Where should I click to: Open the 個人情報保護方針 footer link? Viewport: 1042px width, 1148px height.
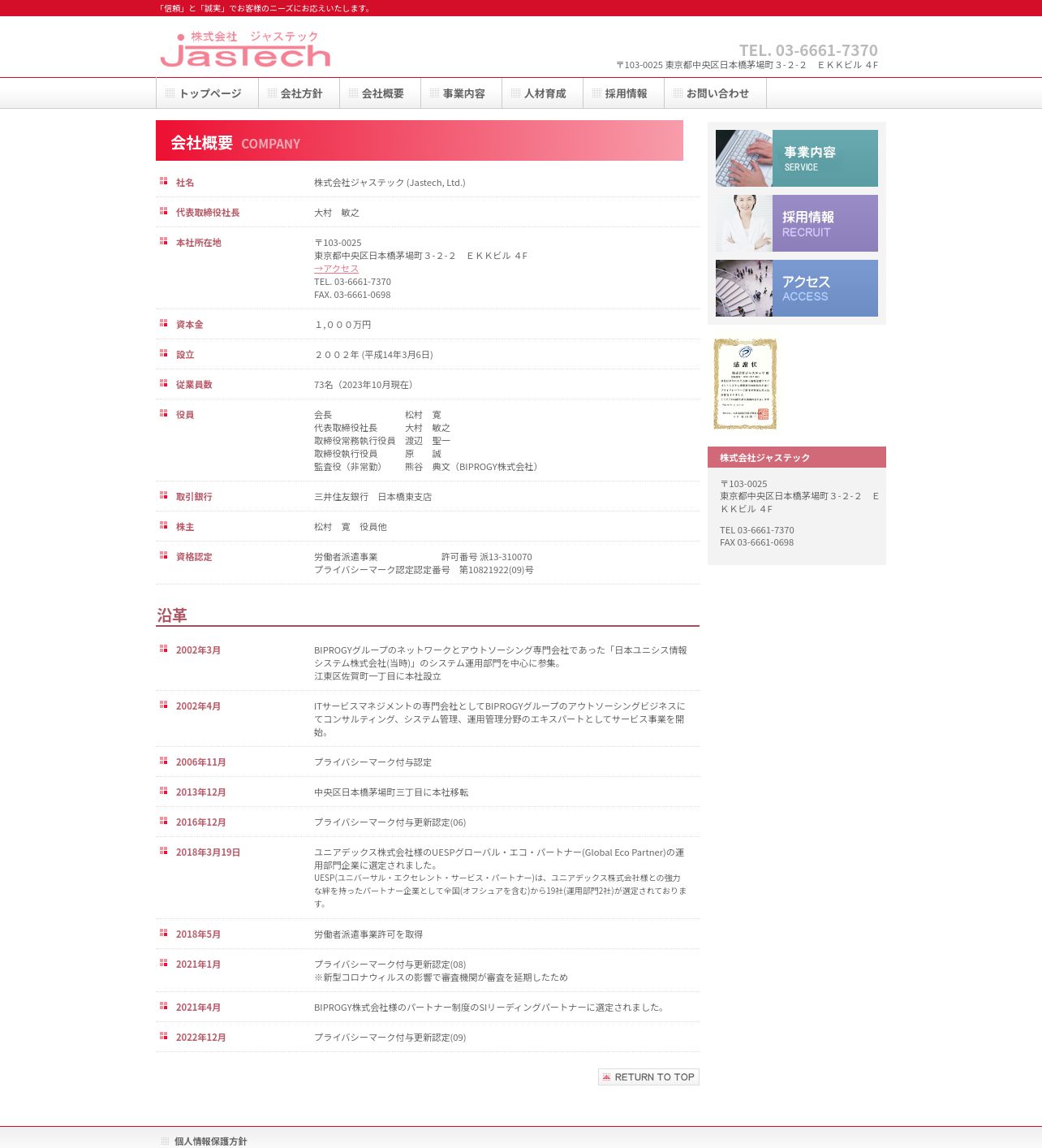coord(210,1142)
